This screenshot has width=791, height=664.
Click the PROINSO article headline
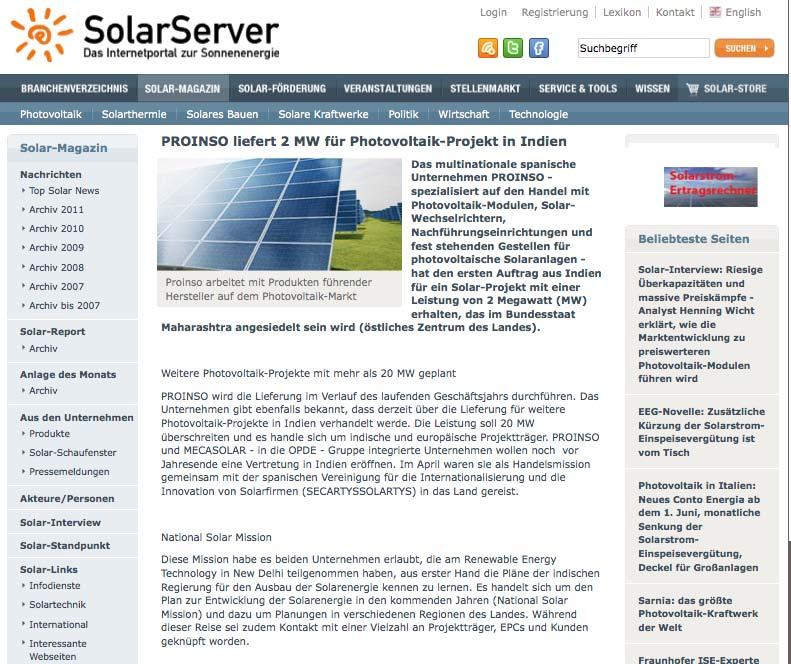364,141
